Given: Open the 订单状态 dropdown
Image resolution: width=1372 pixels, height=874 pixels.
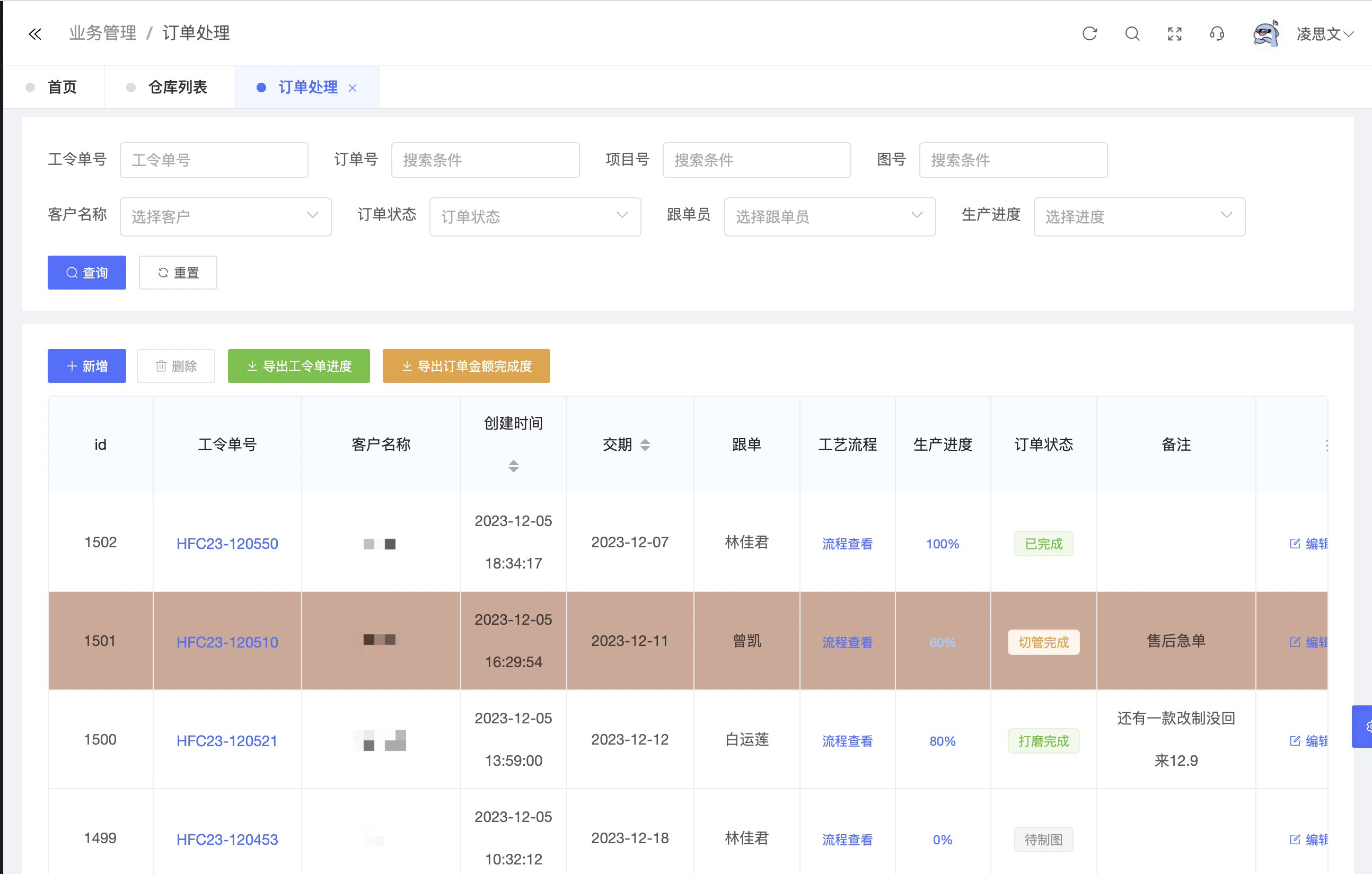Looking at the screenshot, I should pos(534,216).
